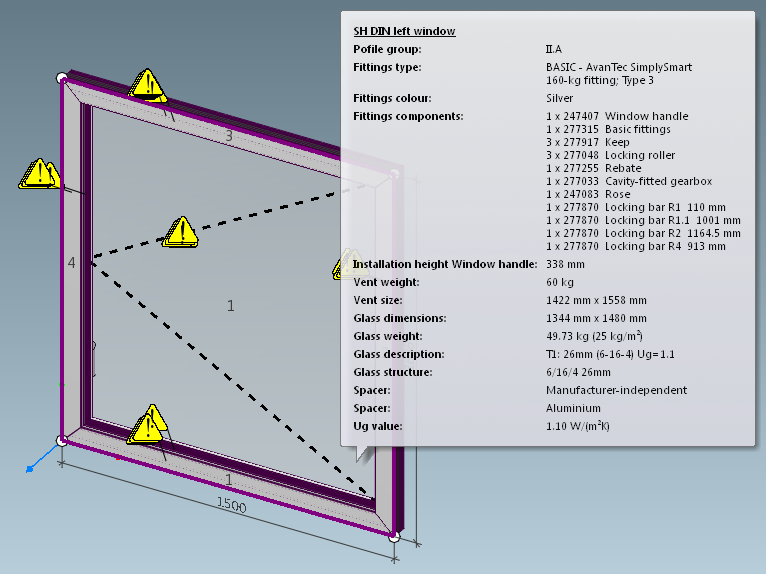
Task: Click the 1500 width dimension text
Action: click(232, 506)
